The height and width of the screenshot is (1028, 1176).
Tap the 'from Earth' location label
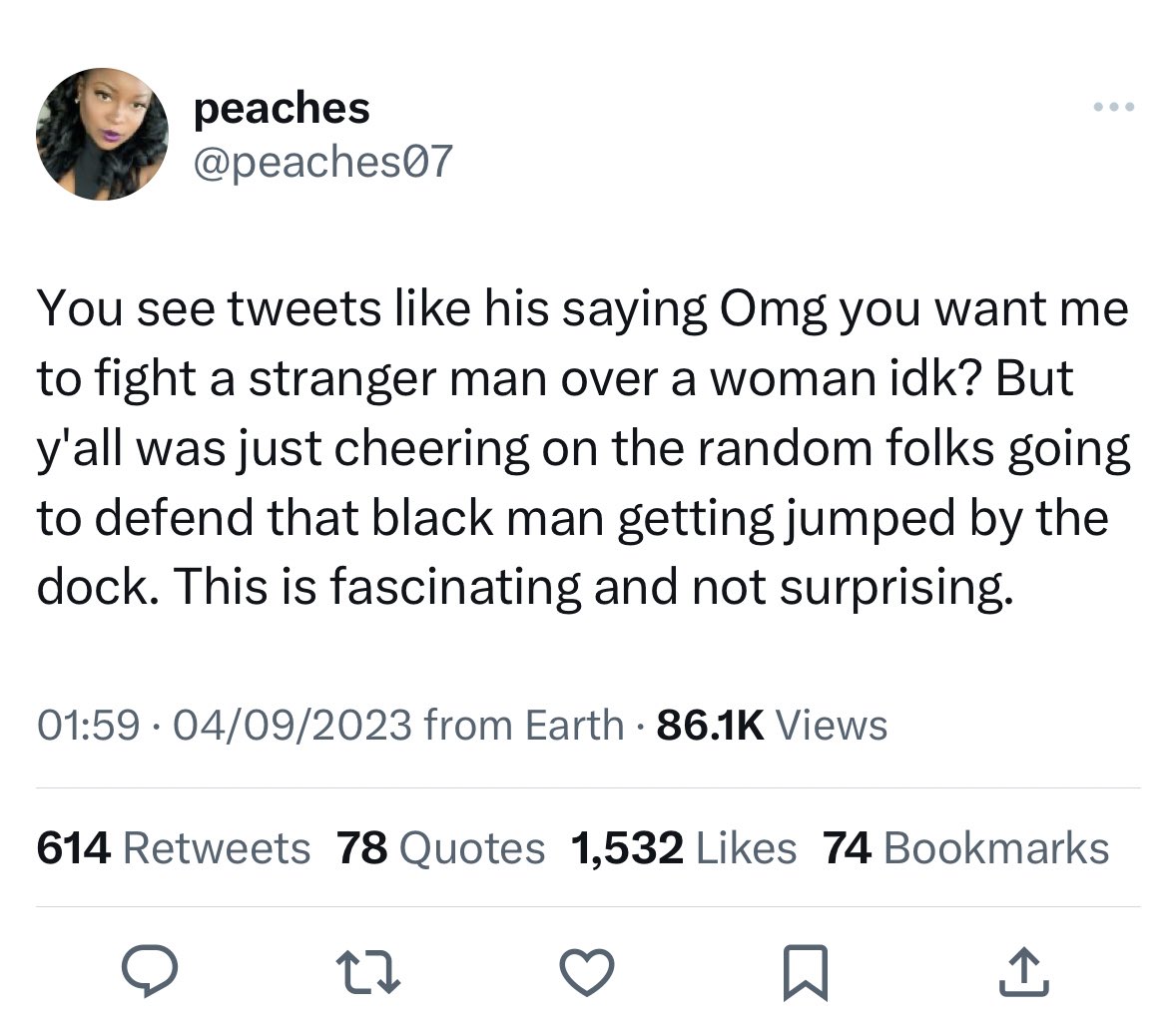pos(523,725)
